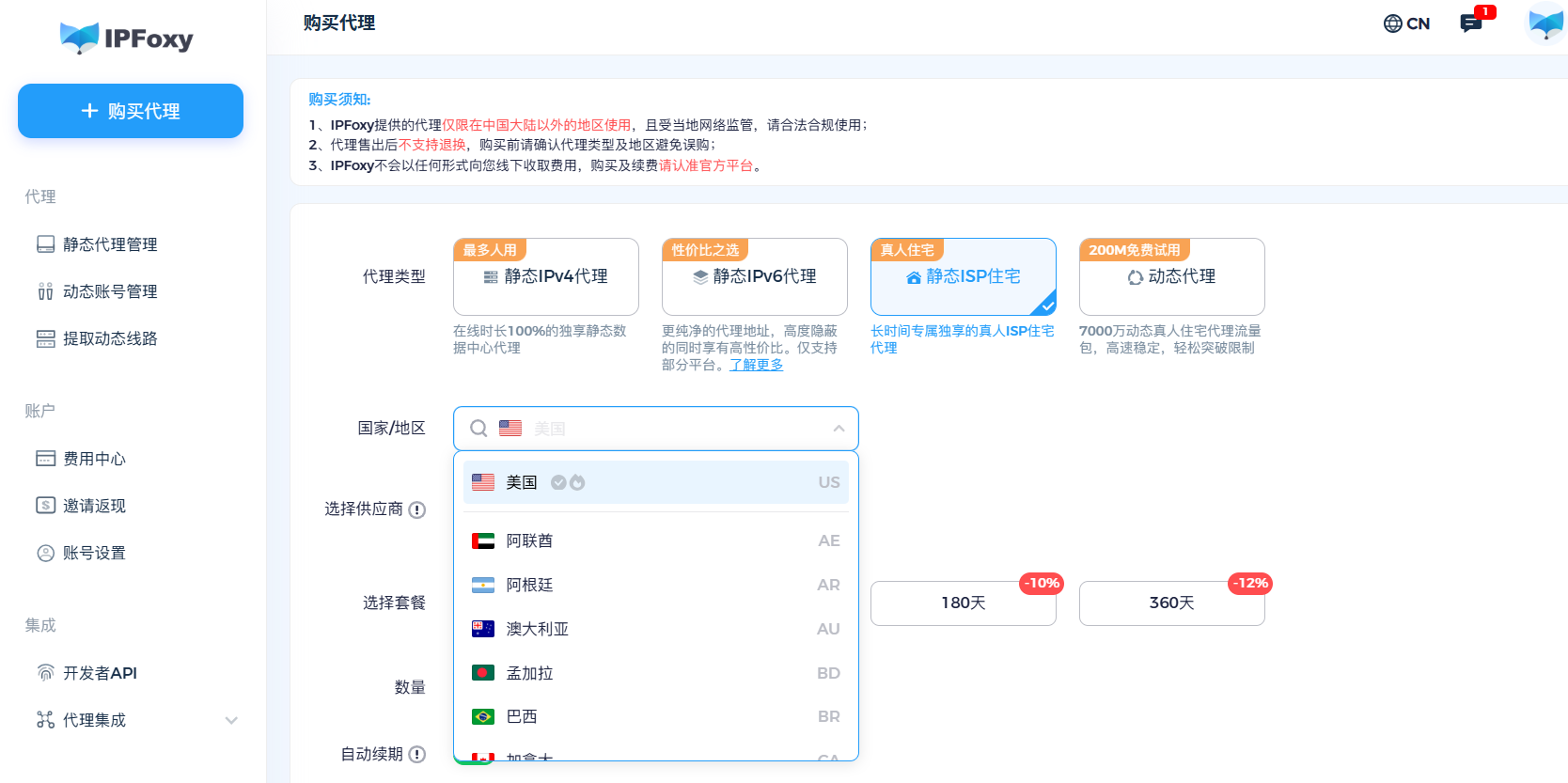The width and height of the screenshot is (1568, 783).
Task: Click the search icon in country field
Action: 478,429
